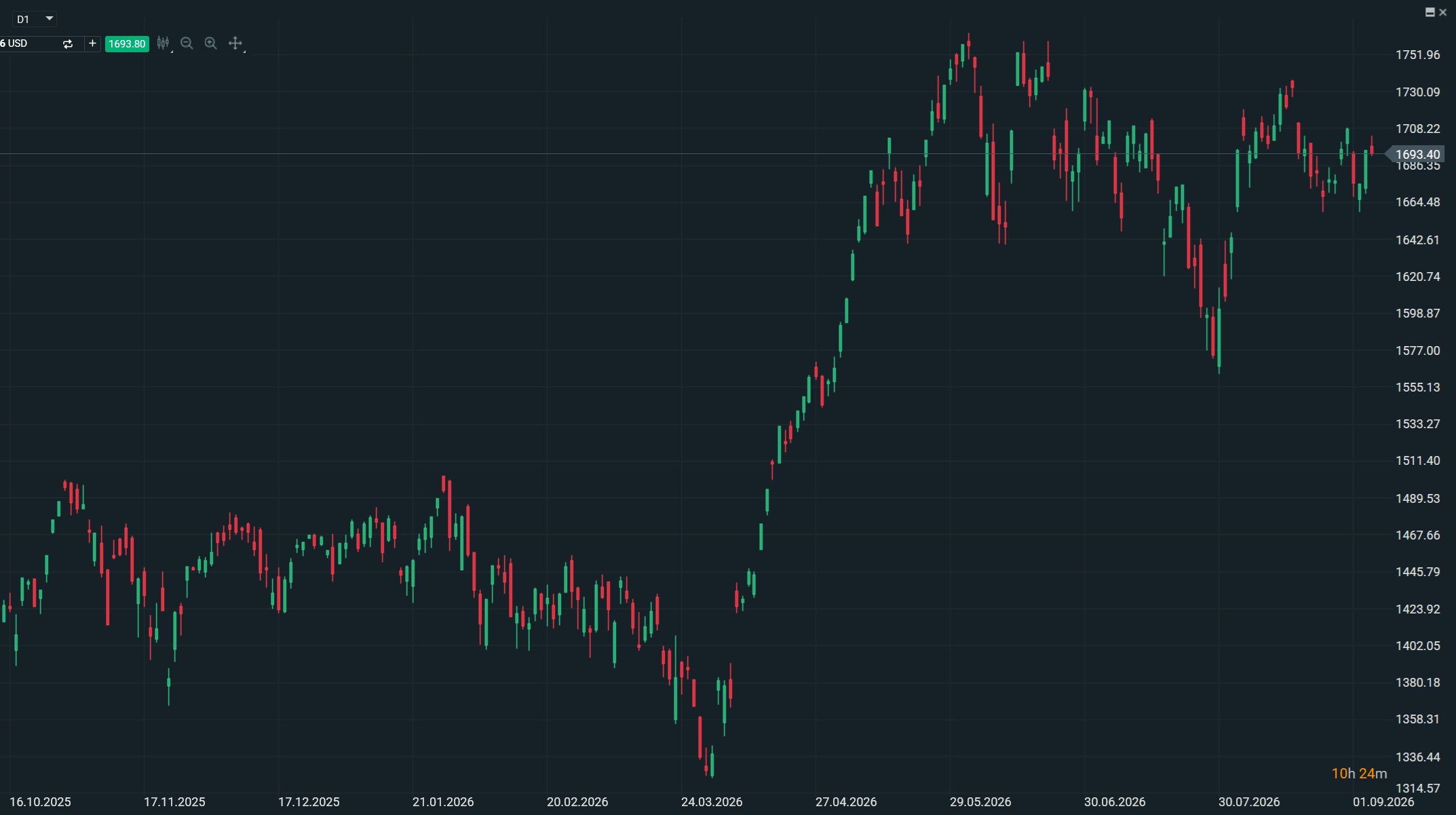Image resolution: width=1456 pixels, height=815 pixels.
Task: Click the 1533.27 price axis label
Action: coord(1417,424)
